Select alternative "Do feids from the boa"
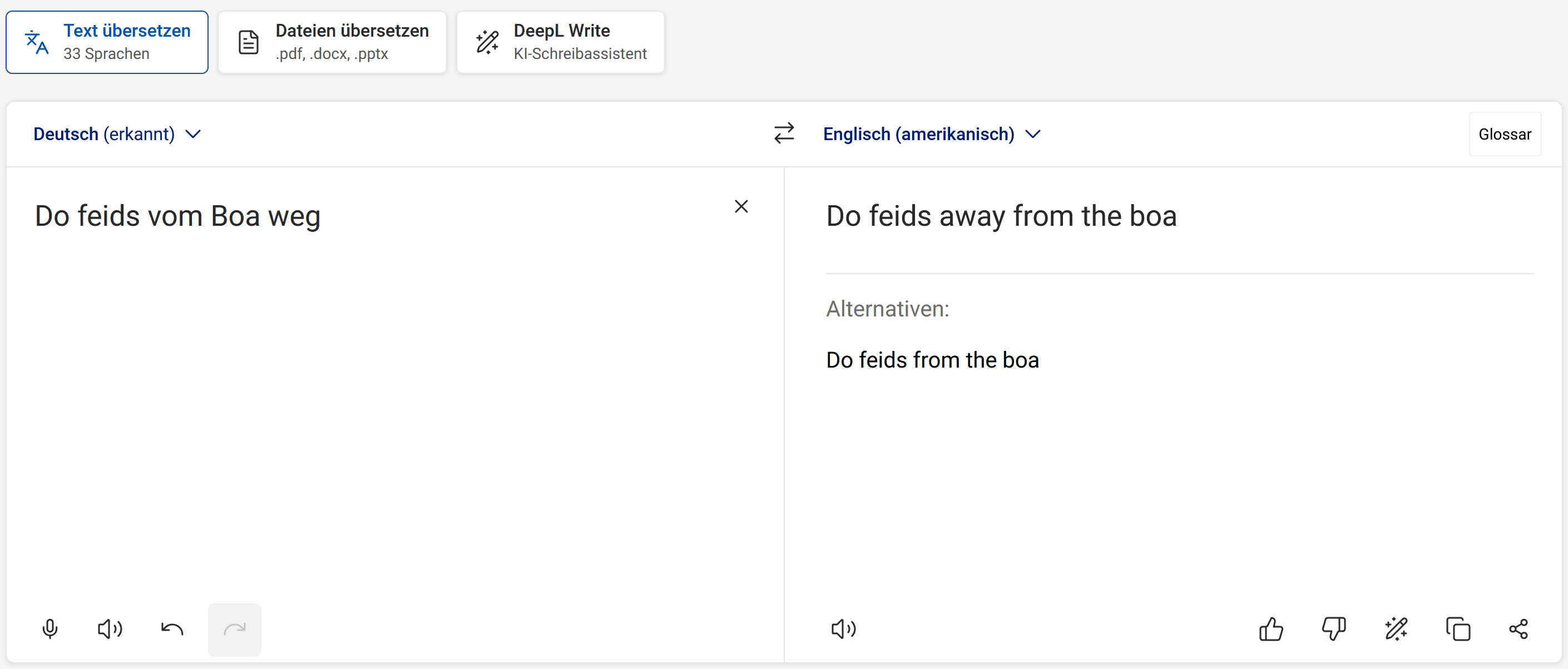 [x=932, y=360]
